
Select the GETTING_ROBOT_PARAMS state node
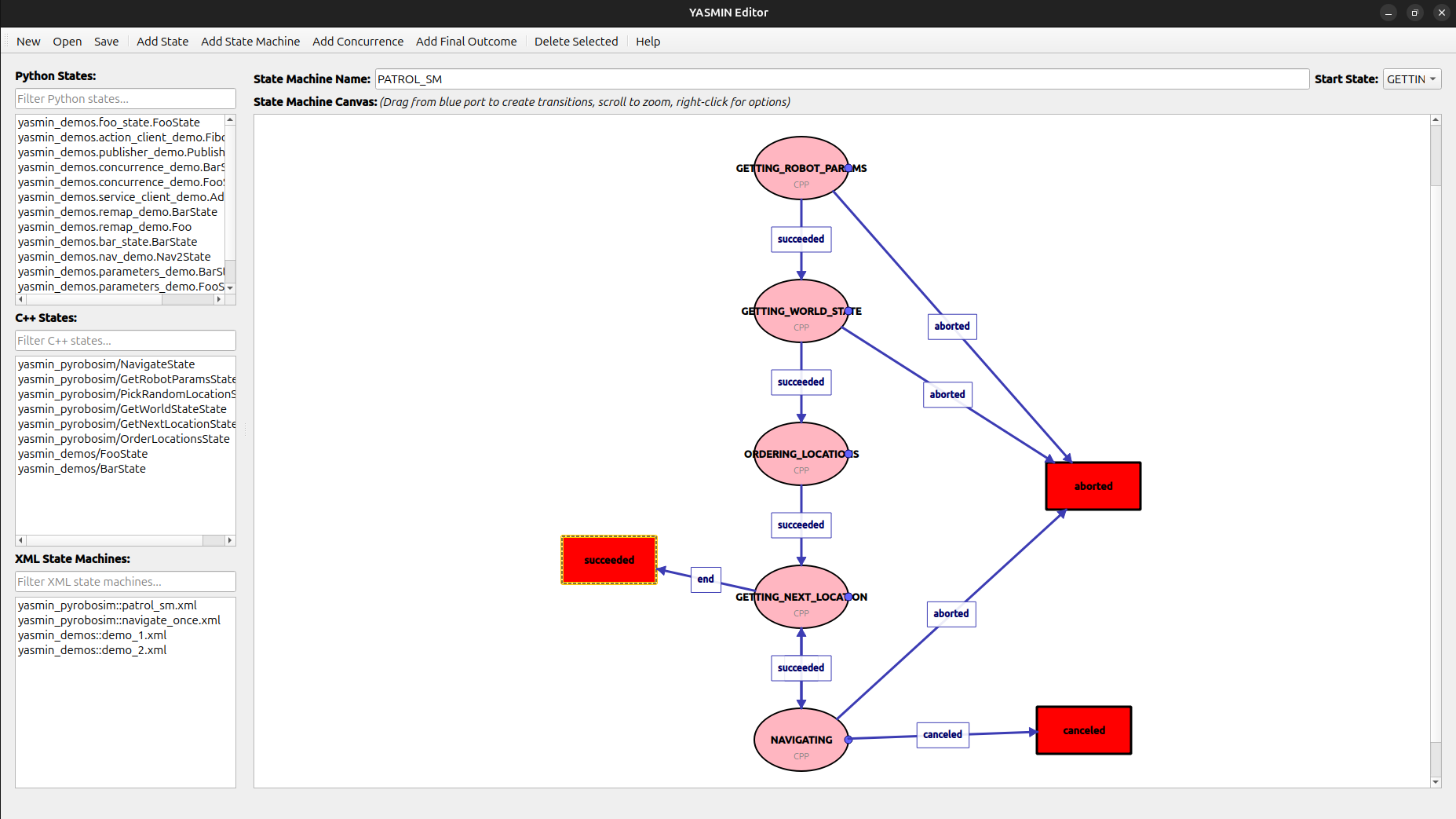[x=801, y=166]
